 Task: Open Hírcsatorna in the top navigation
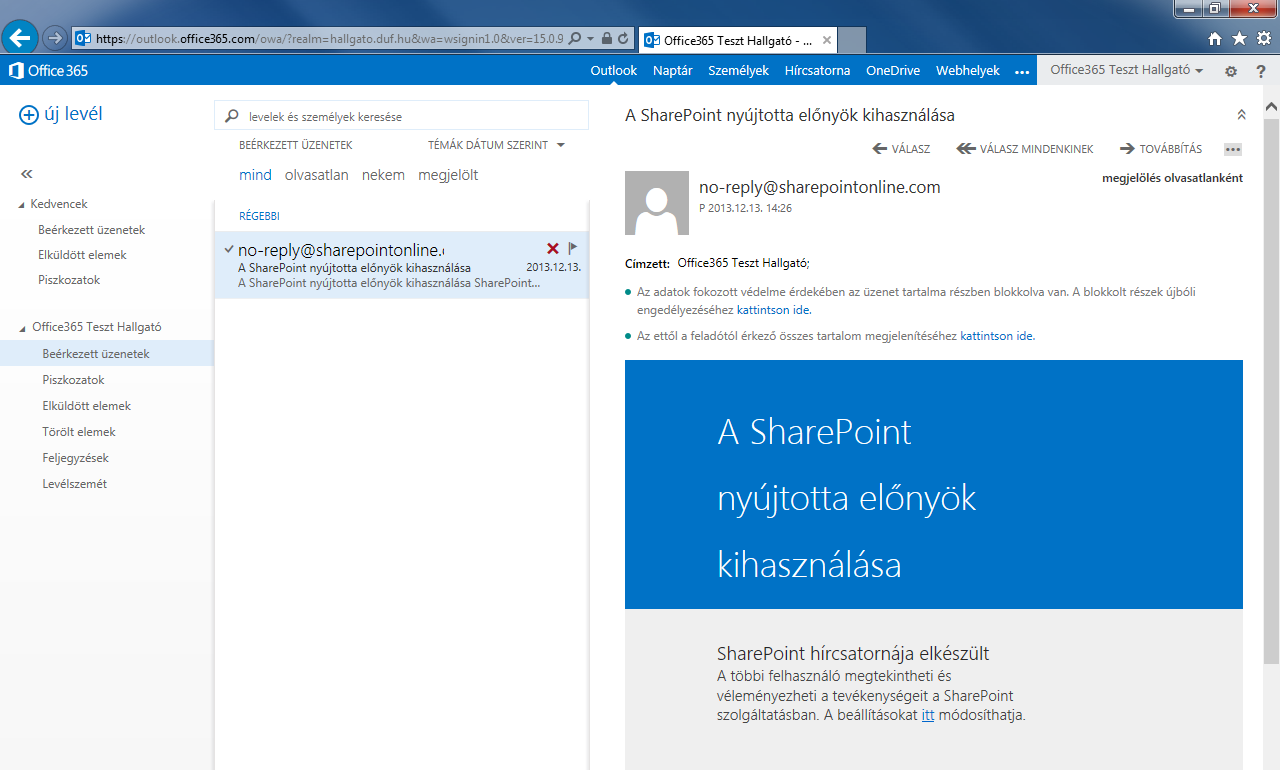click(817, 70)
